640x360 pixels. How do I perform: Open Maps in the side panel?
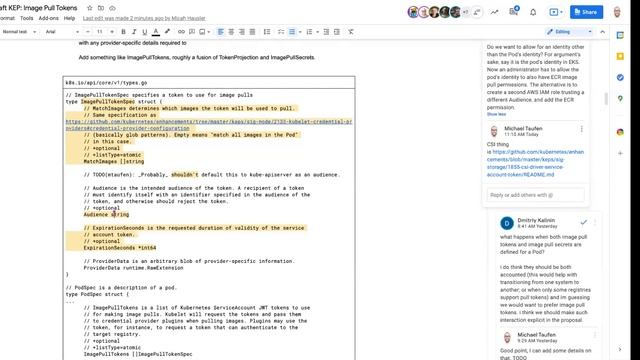click(x=620, y=98)
